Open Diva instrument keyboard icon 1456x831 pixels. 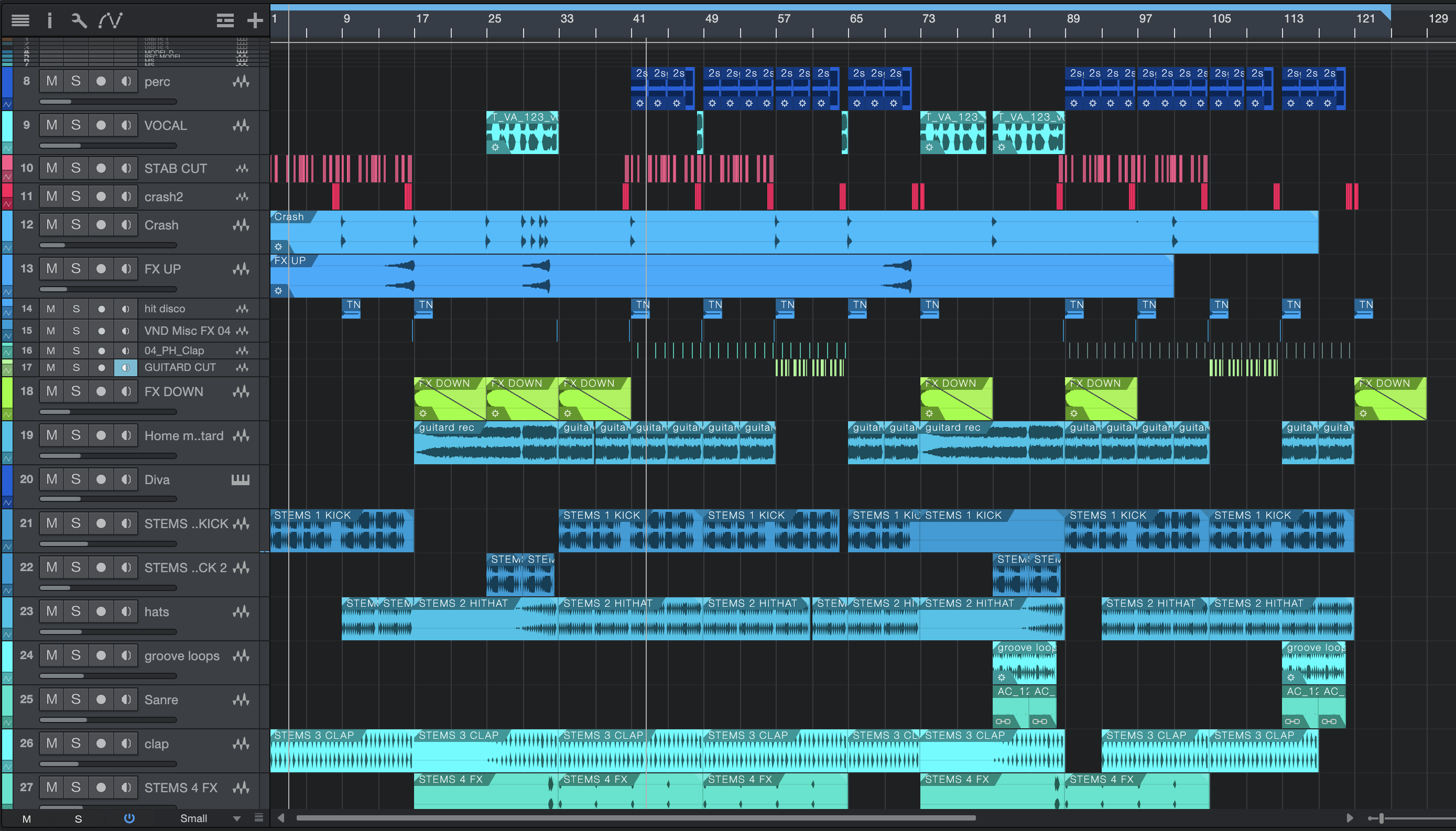[x=240, y=479]
